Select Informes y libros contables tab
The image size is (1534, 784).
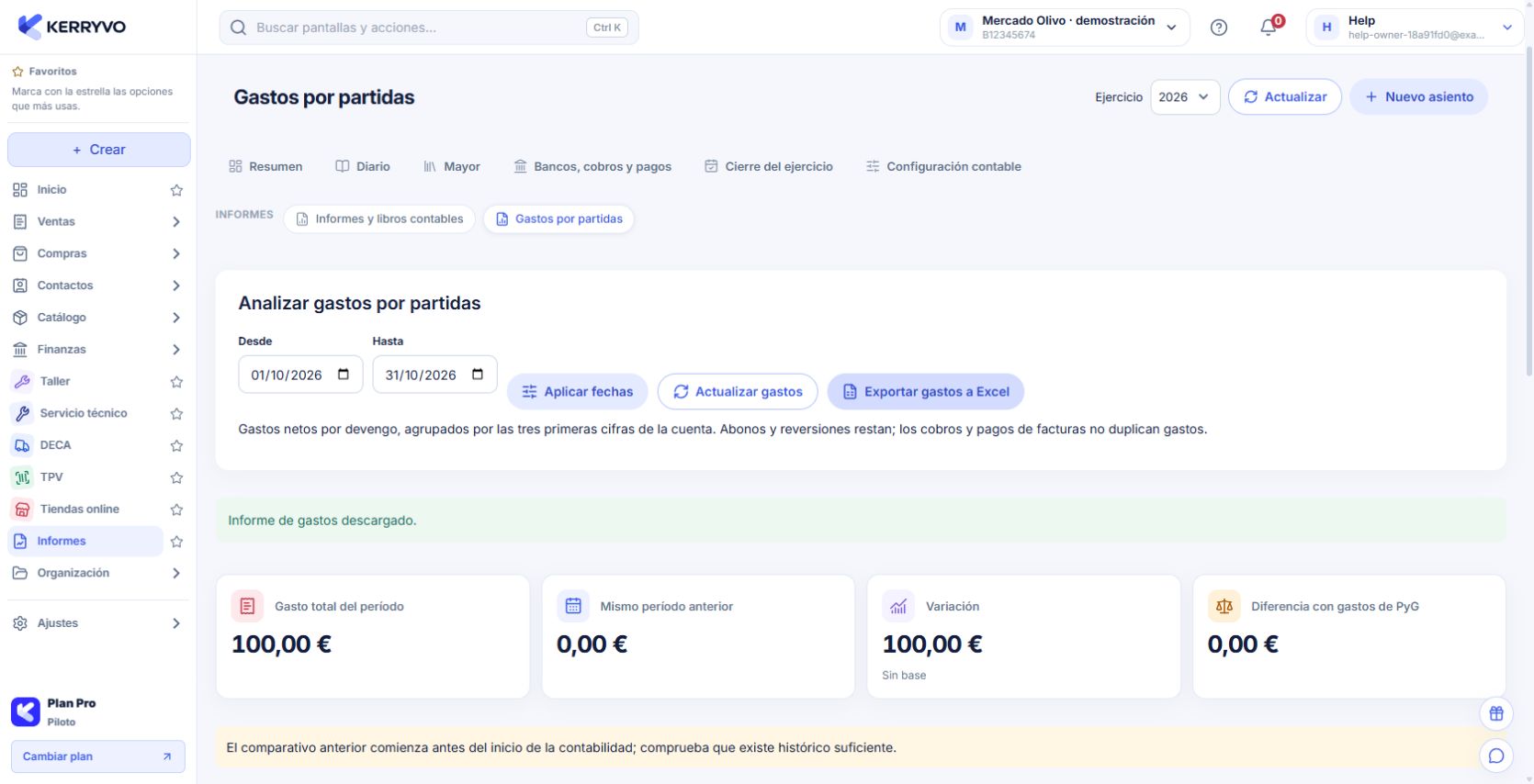[x=379, y=218]
